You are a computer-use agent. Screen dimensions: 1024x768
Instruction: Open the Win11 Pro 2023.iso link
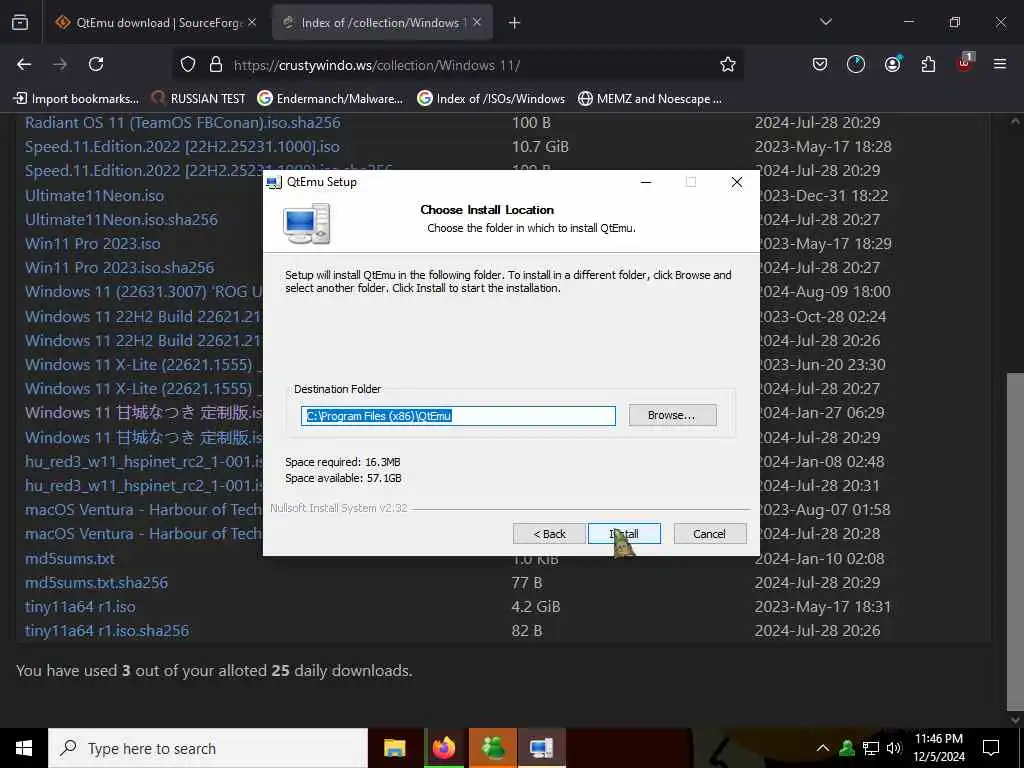pos(93,244)
